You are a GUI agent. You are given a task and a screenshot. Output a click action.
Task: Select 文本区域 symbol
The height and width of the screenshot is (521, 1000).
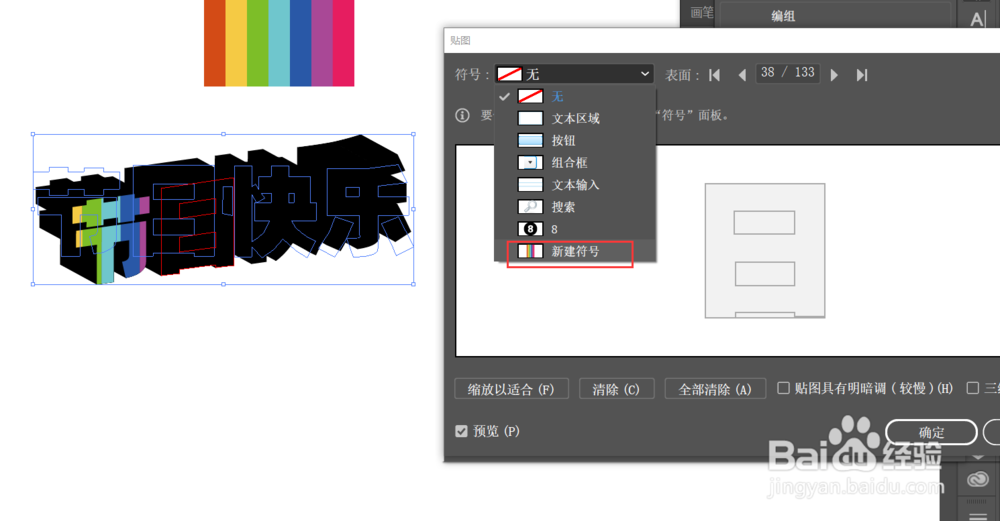[x=575, y=119]
